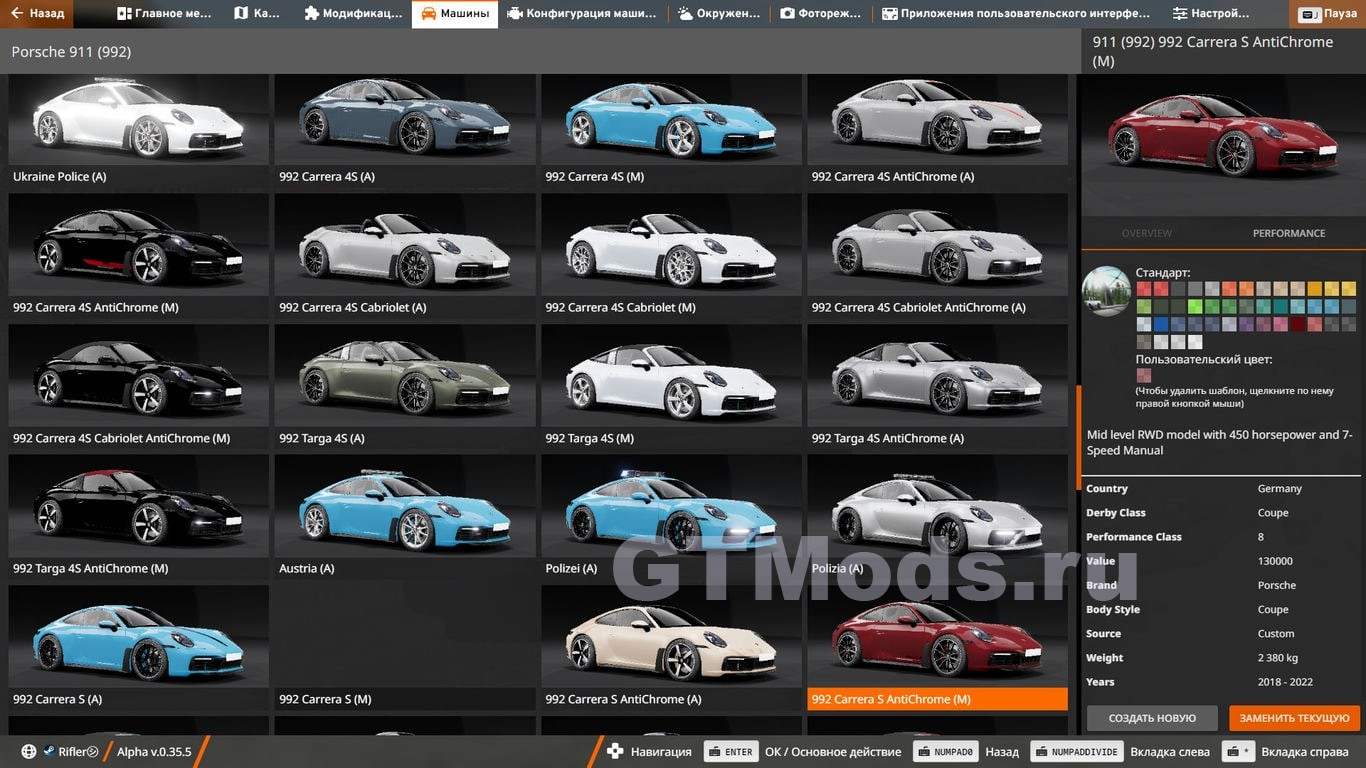The height and width of the screenshot is (768, 1366).
Task: Click the Пауза button
Action: click(1328, 15)
